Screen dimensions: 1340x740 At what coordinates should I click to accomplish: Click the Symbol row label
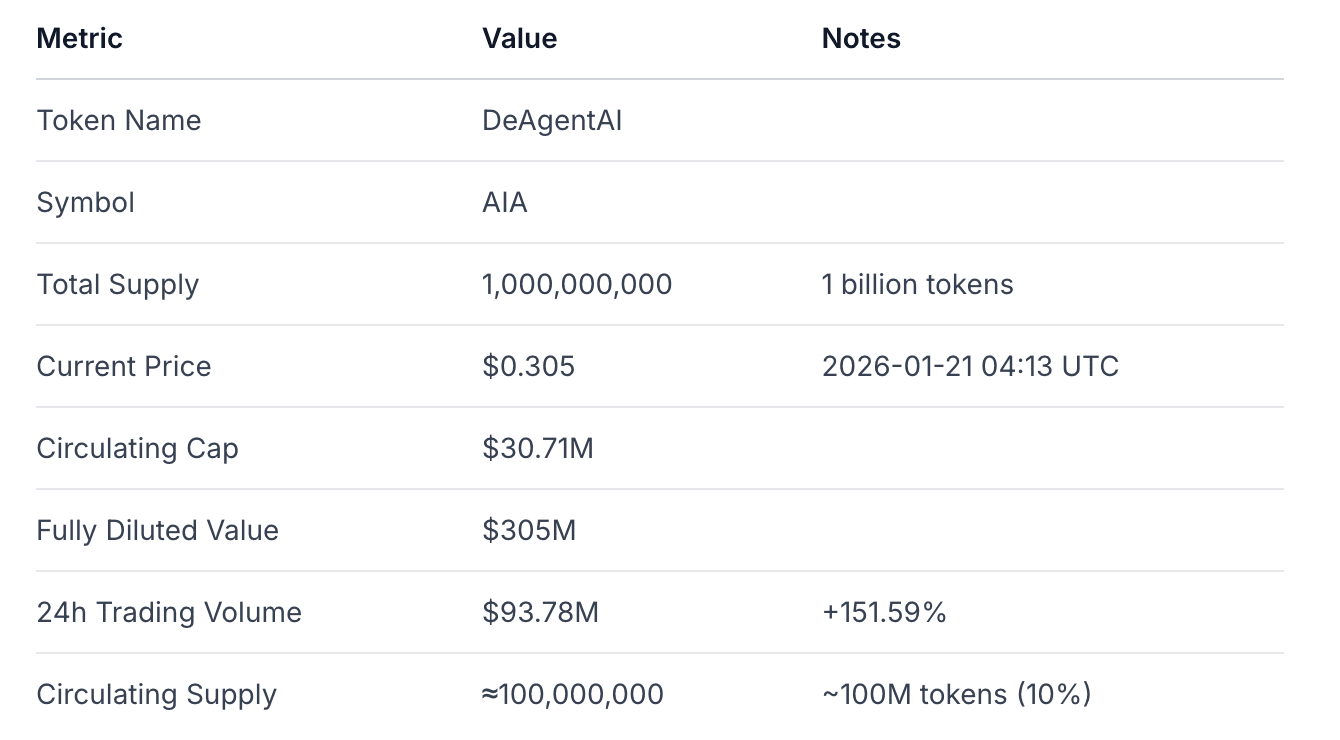coord(85,203)
